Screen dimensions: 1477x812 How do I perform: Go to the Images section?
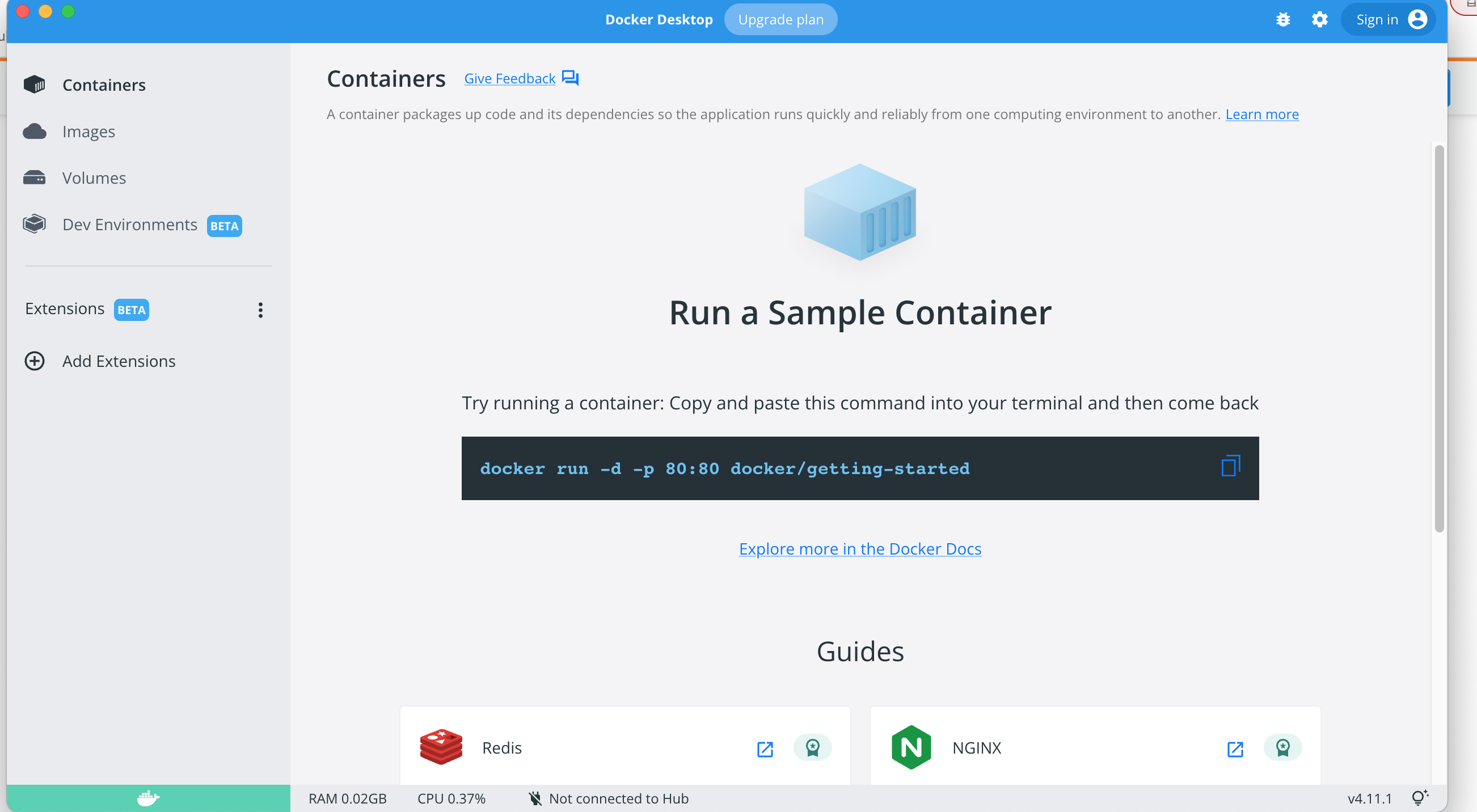(x=88, y=131)
